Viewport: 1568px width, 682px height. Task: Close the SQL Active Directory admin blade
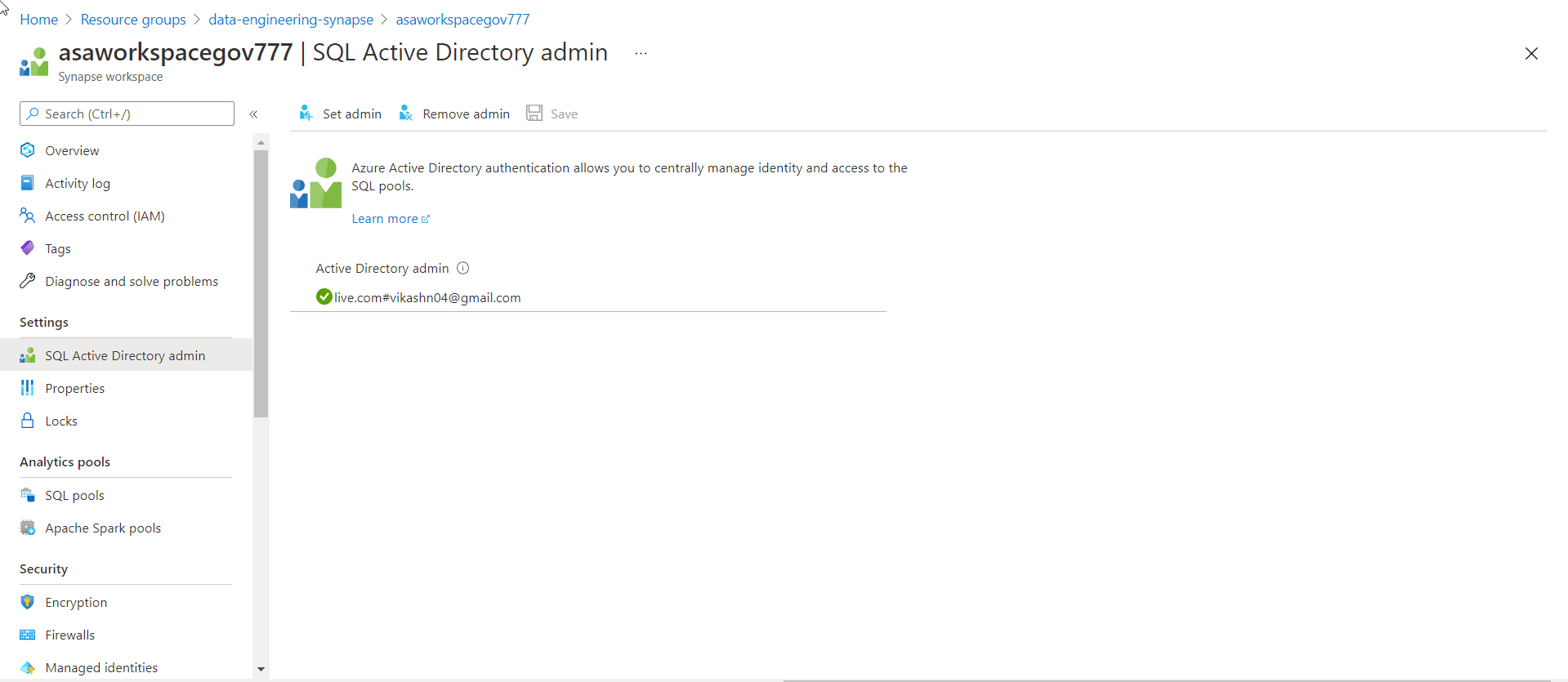tap(1531, 54)
